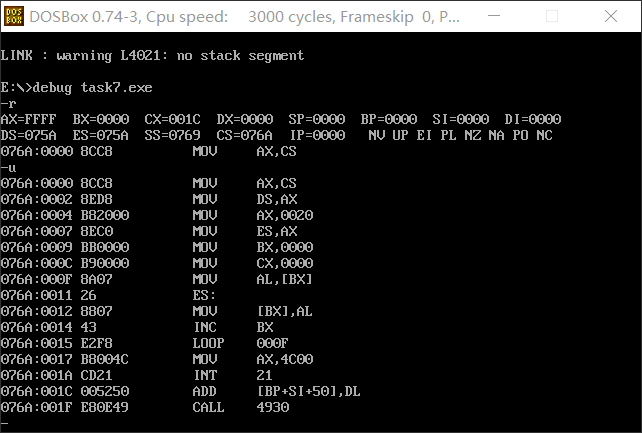Viewport: 642px width, 433px height.
Task: Click 'MOV AL,[BX]' instruction
Action: click(x=253, y=280)
